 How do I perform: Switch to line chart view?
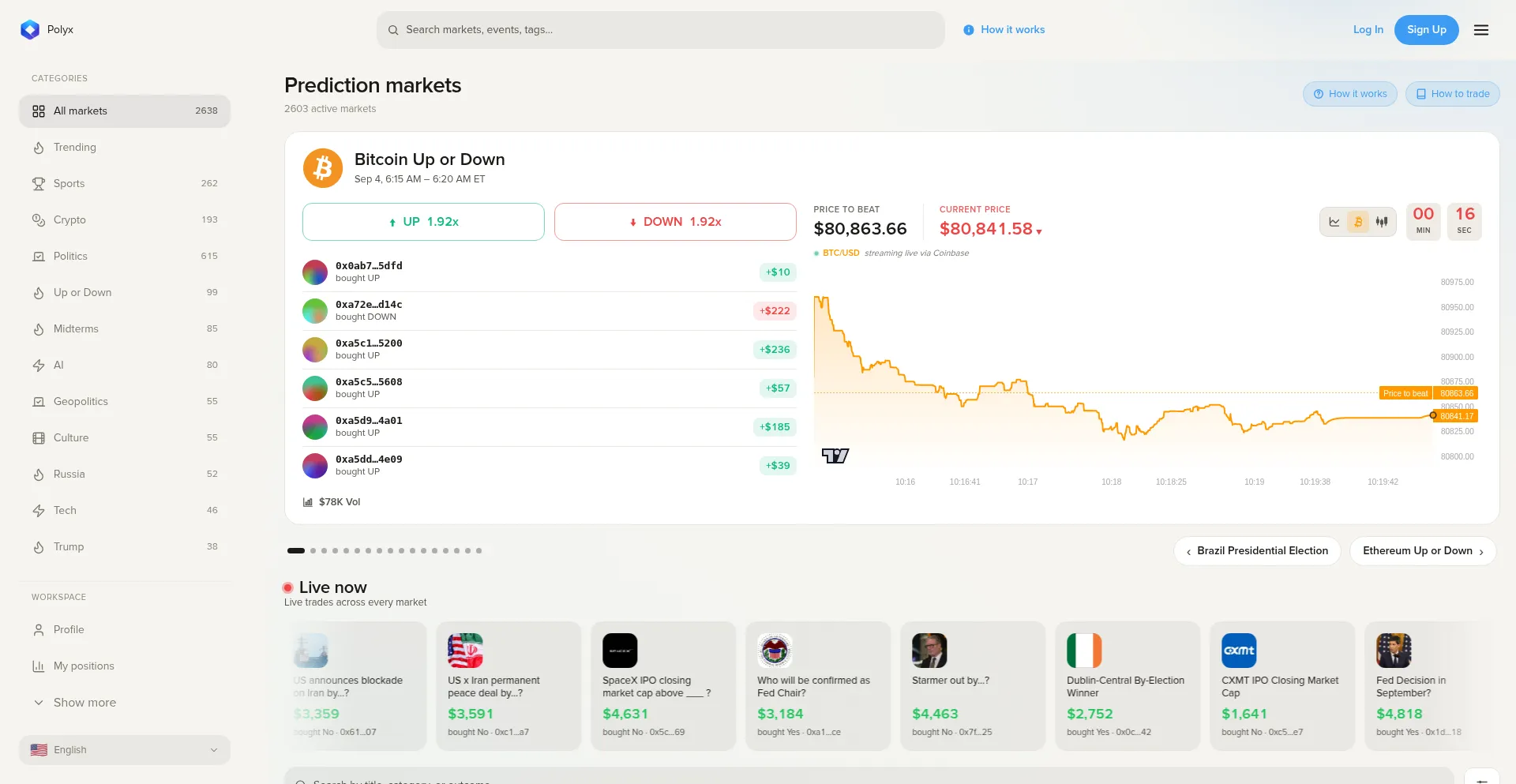pos(1334,222)
